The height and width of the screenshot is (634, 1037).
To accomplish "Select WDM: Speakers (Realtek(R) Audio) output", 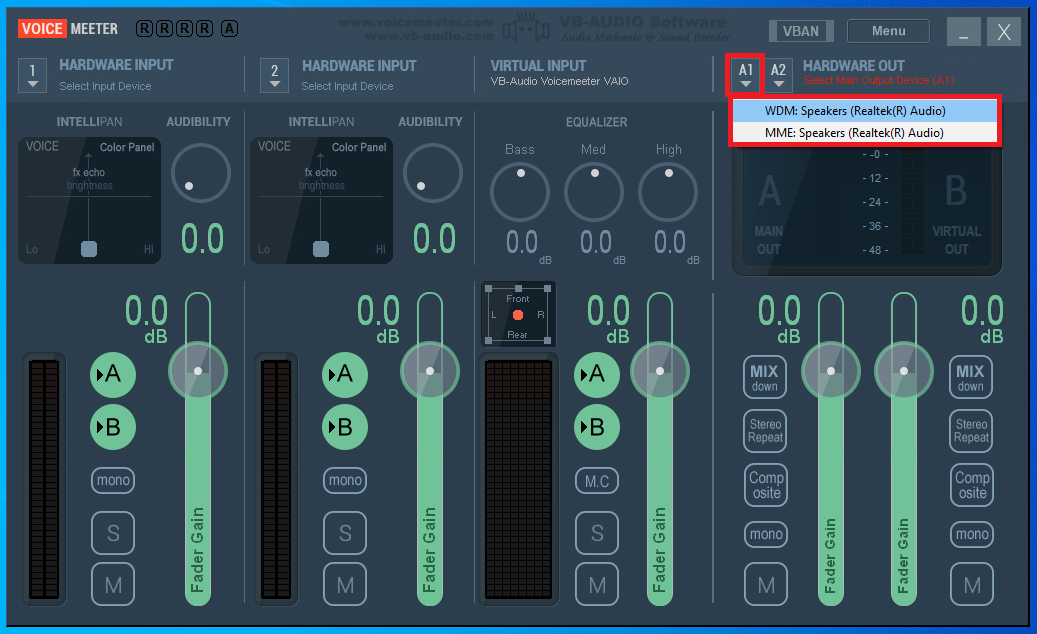I will 864,110.
